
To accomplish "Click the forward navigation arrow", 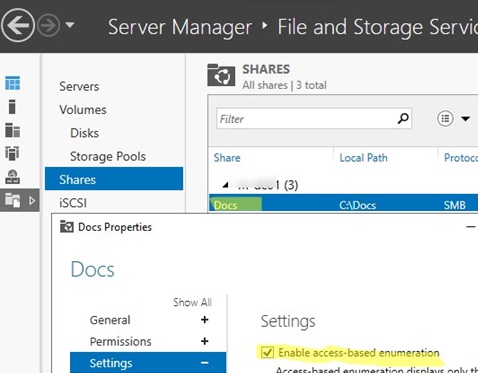I will click(x=48, y=25).
